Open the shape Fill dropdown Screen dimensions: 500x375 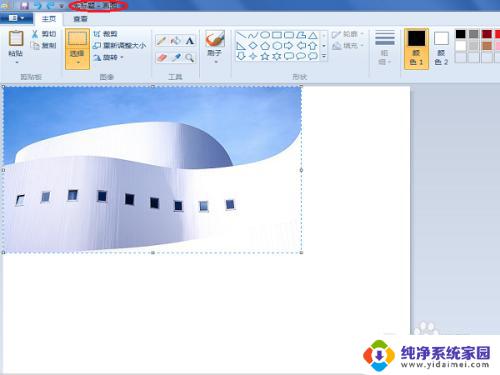point(348,45)
